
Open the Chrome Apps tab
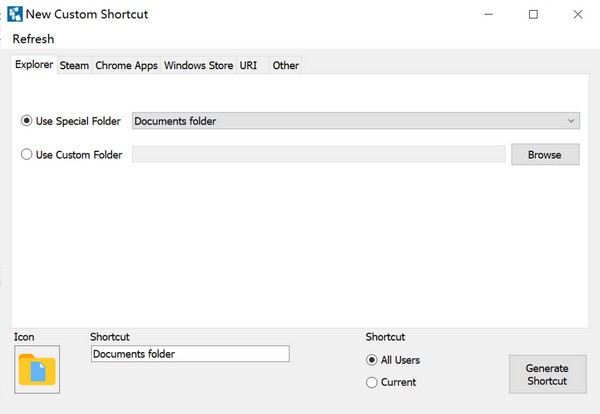pos(126,66)
